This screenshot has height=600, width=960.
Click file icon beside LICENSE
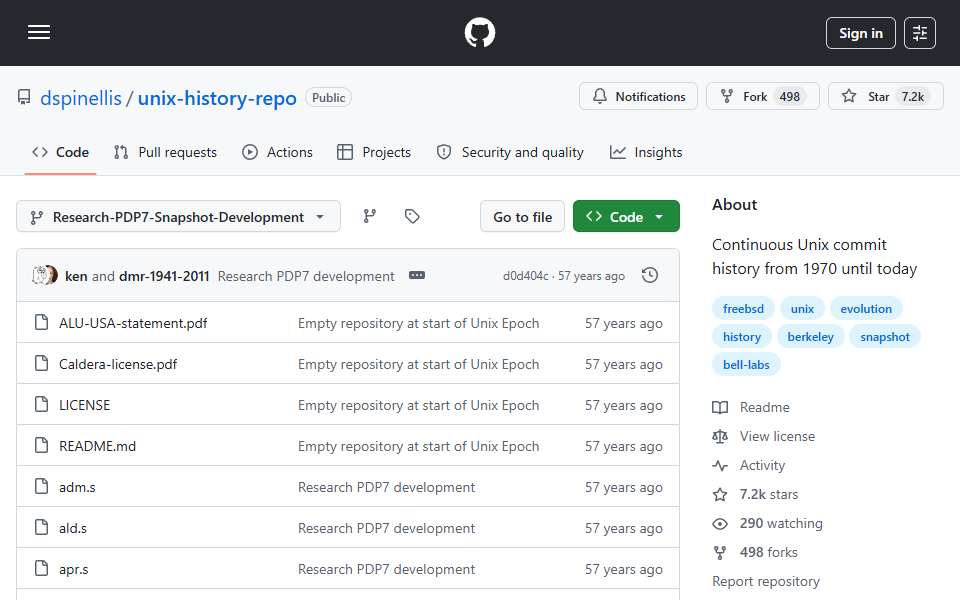42,404
